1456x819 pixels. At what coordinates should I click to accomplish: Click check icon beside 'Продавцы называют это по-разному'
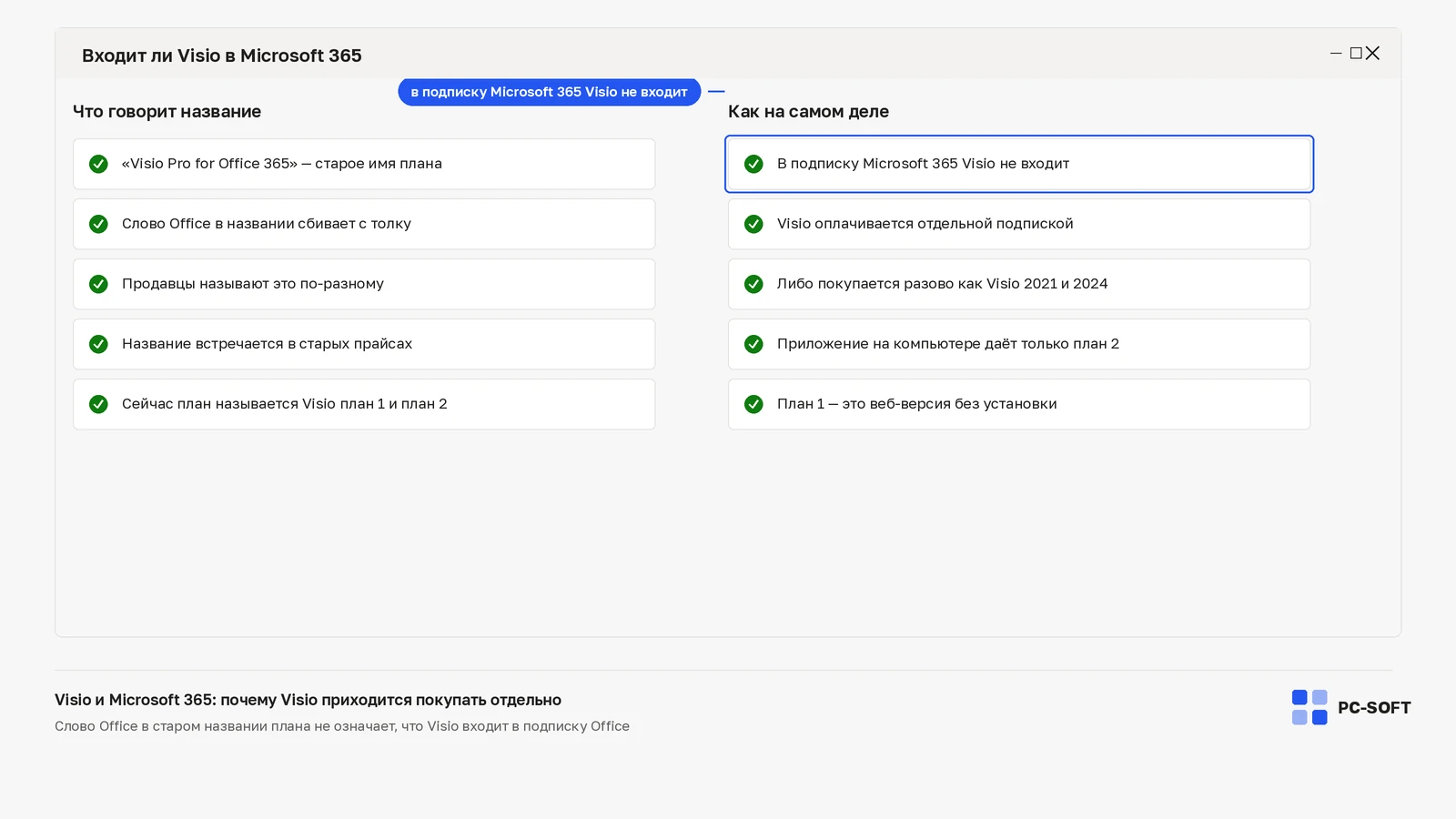pyautogui.click(x=98, y=284)
